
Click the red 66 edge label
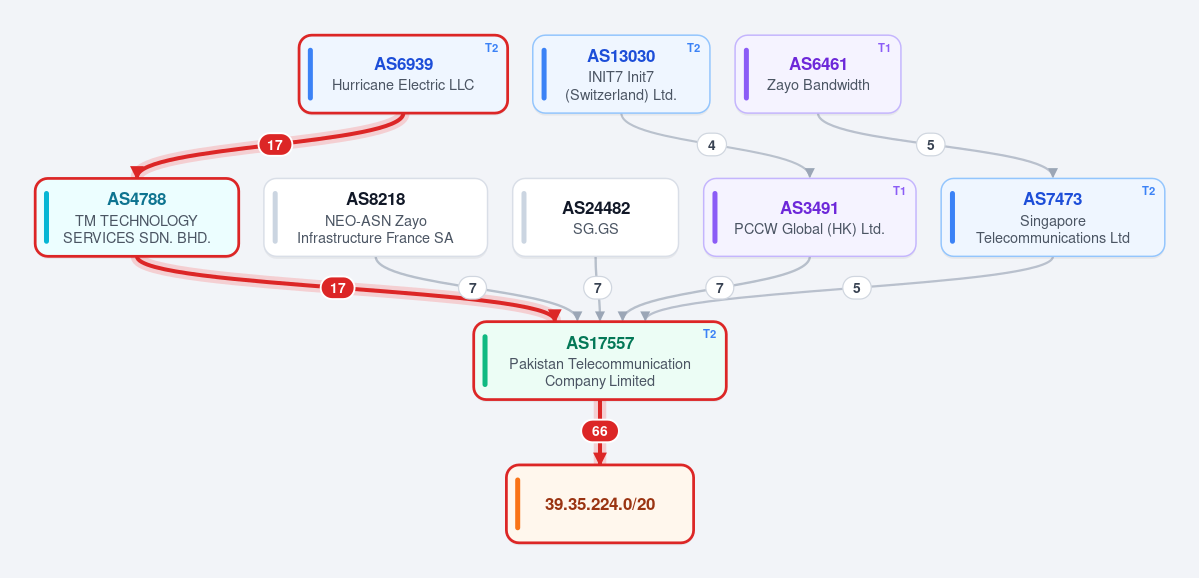[x=600, y=431]
